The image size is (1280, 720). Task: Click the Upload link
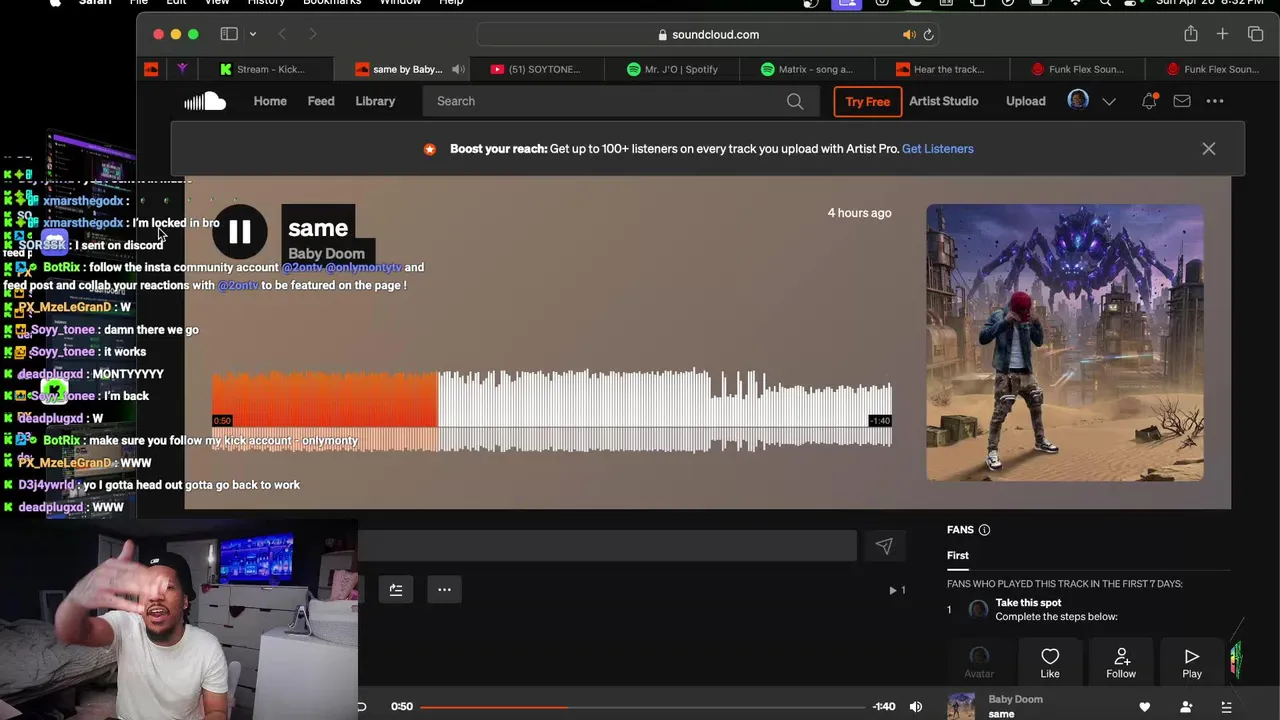click(1025, 101)
